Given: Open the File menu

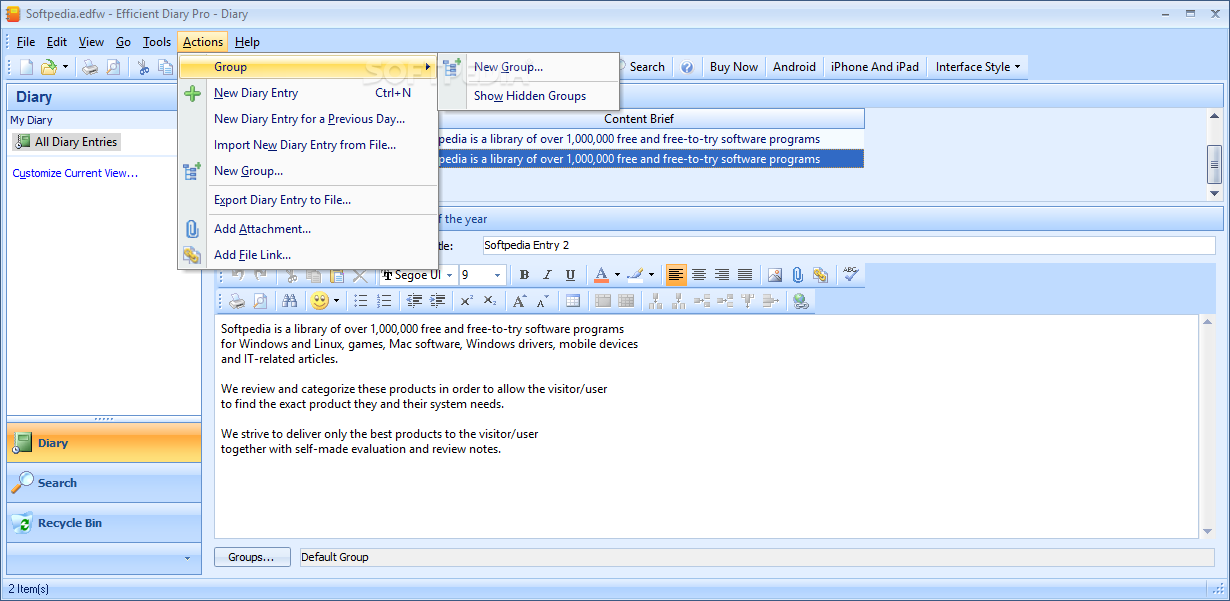Looking at the screenshot, I should 26,42.
